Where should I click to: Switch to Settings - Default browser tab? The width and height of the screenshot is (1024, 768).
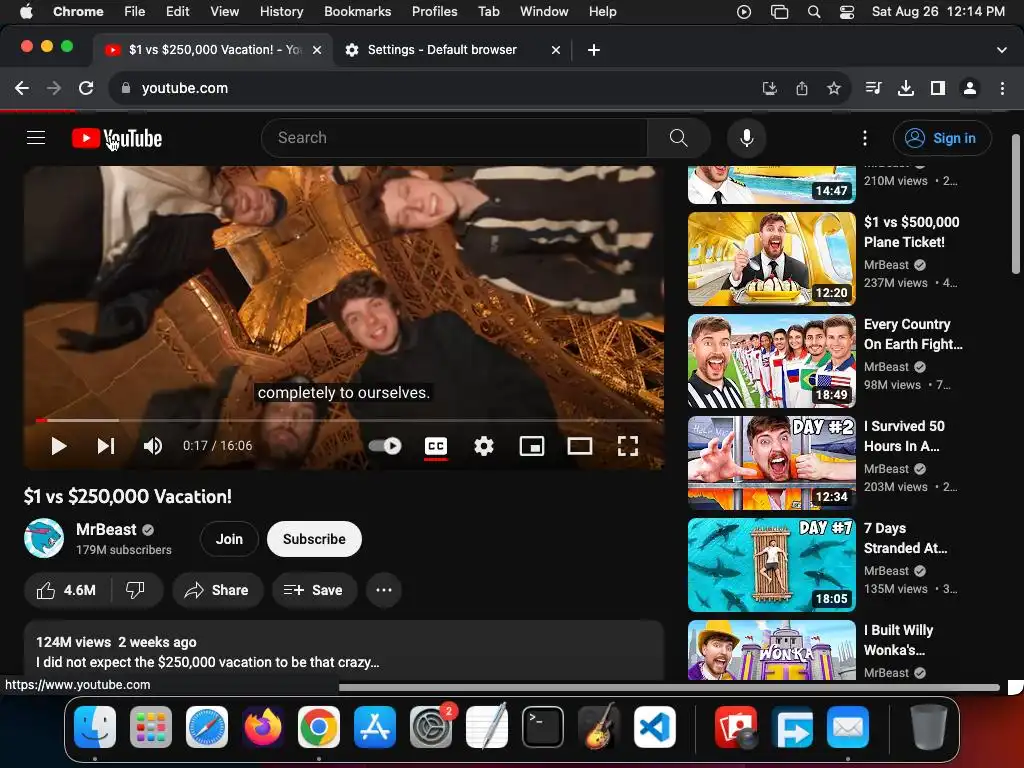(452, 50)
